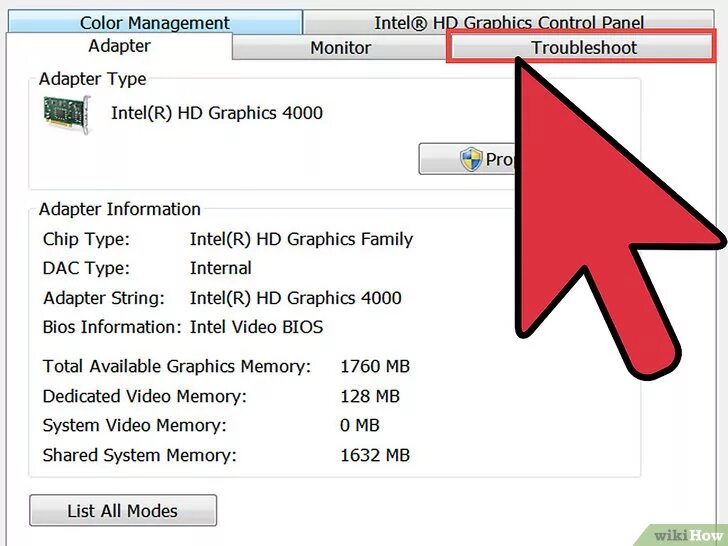Click the Adapter Type group label

[92, 79]
